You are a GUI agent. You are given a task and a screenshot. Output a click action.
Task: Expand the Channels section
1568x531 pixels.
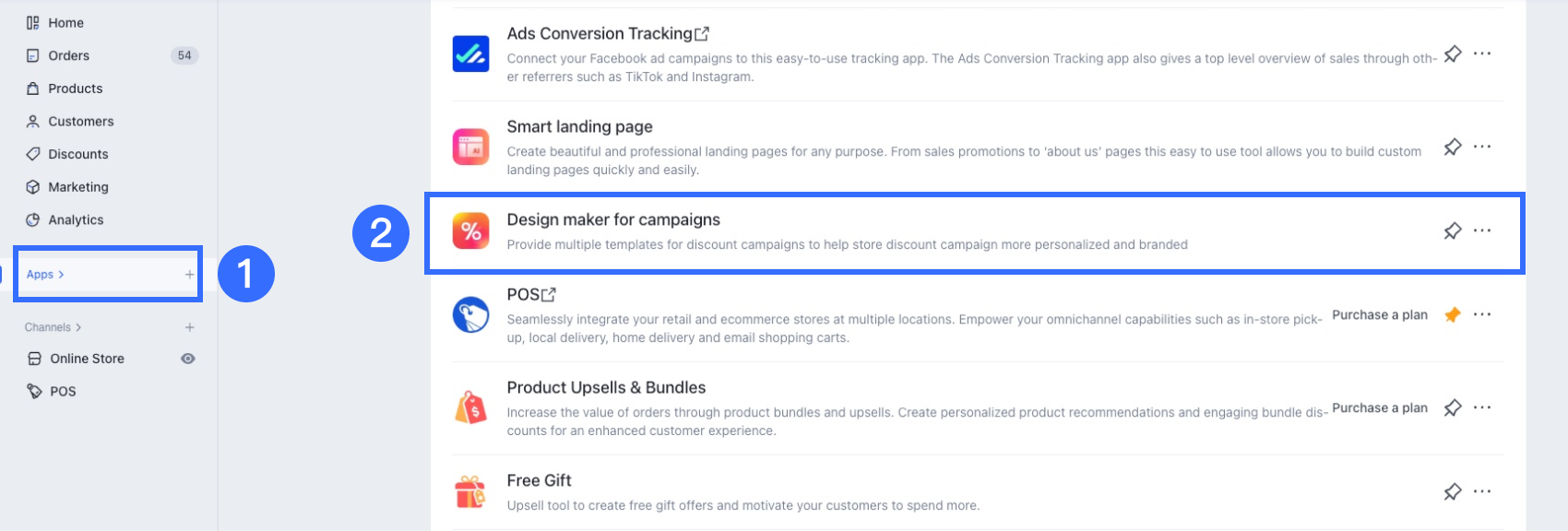click(x=53, y=327)
